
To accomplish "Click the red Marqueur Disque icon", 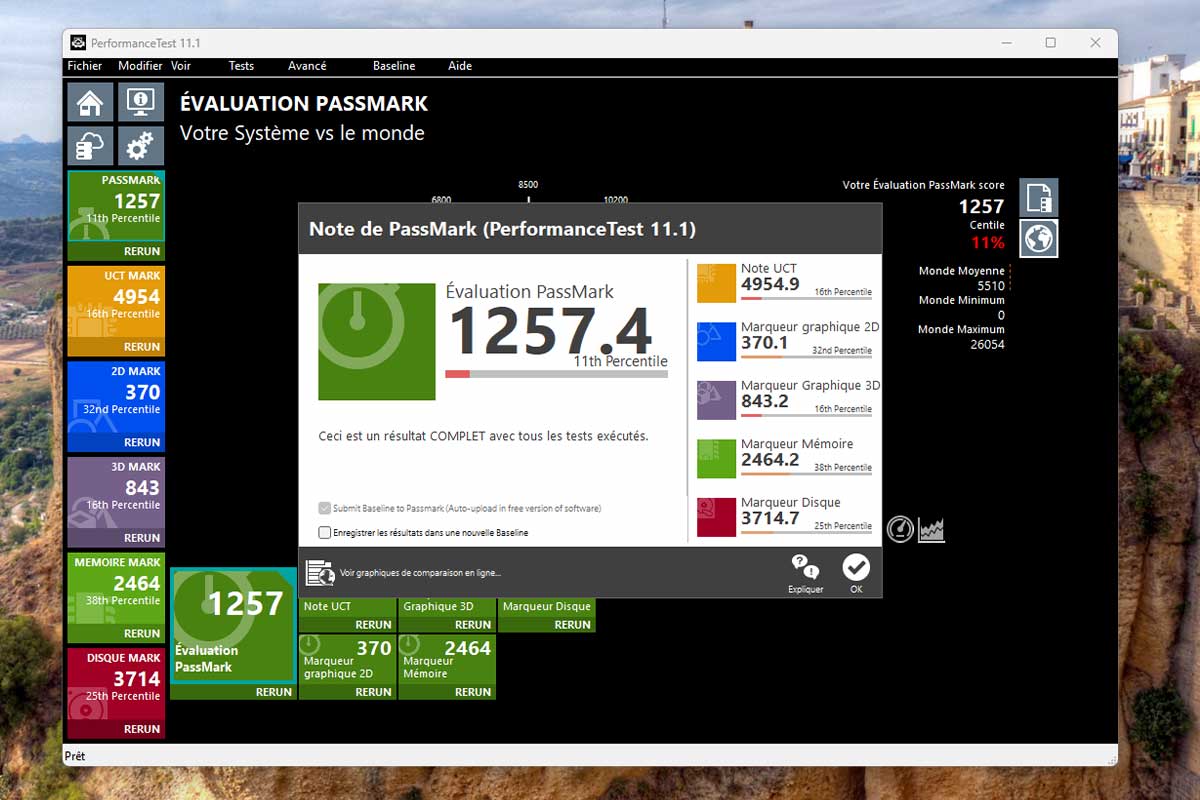I will tap(716, 517).
